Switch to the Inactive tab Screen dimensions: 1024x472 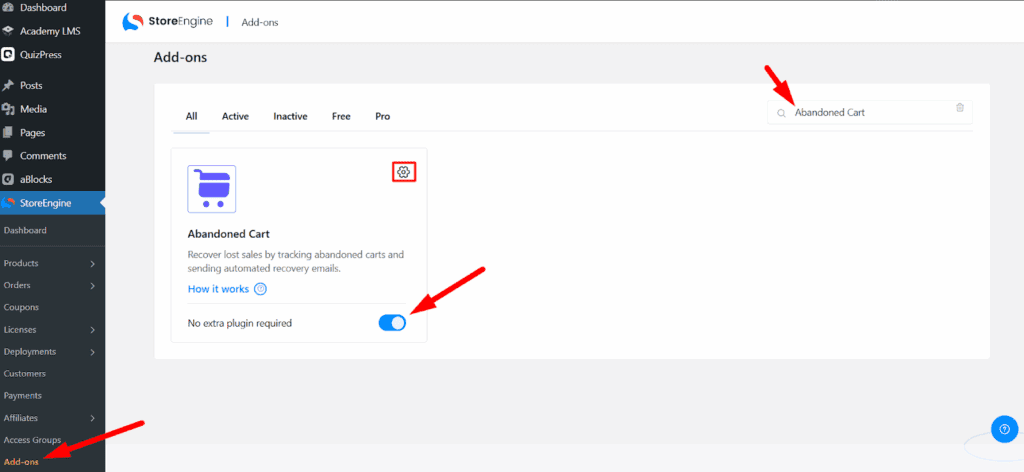tap(291, 116)
